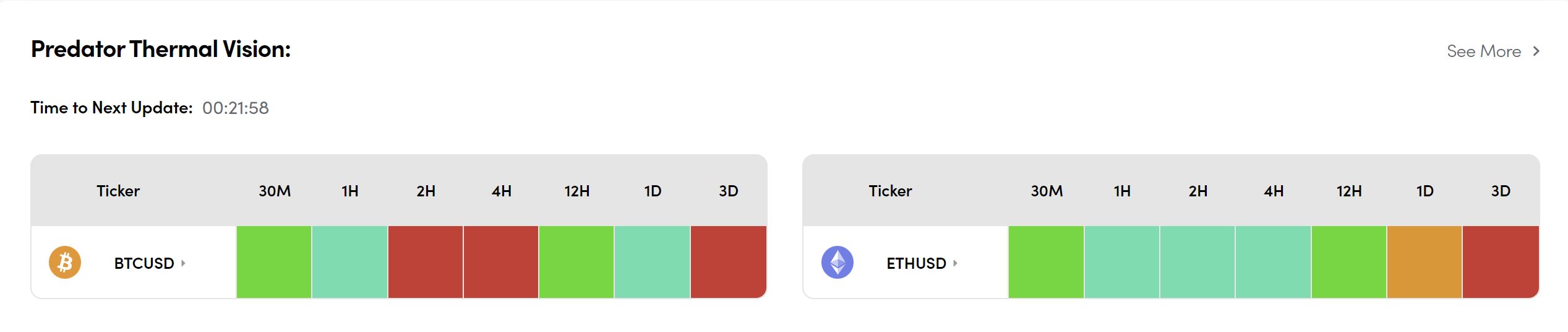The width and height of the screenshot is (1568, 332).
Task: Click the 12H column header in ETH table
Action: (1348, 191)
